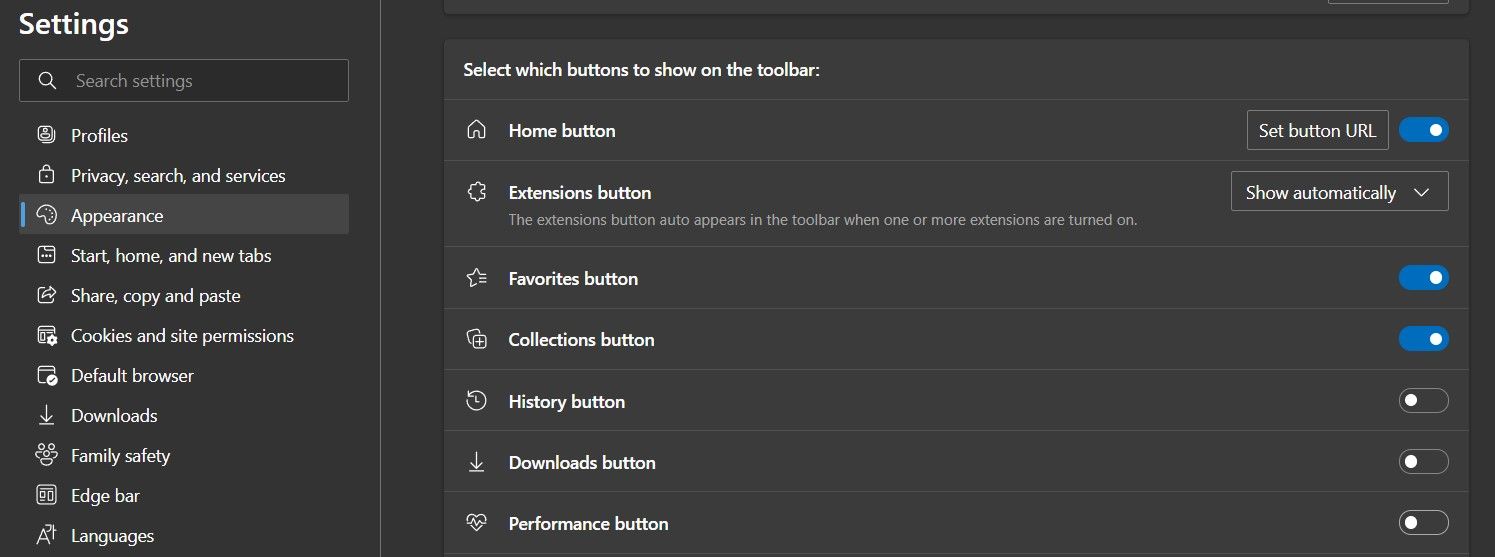The image size is (1495, 557).
Task: Click the Cookies and site permissions icon
Action: tap(46, 335)
